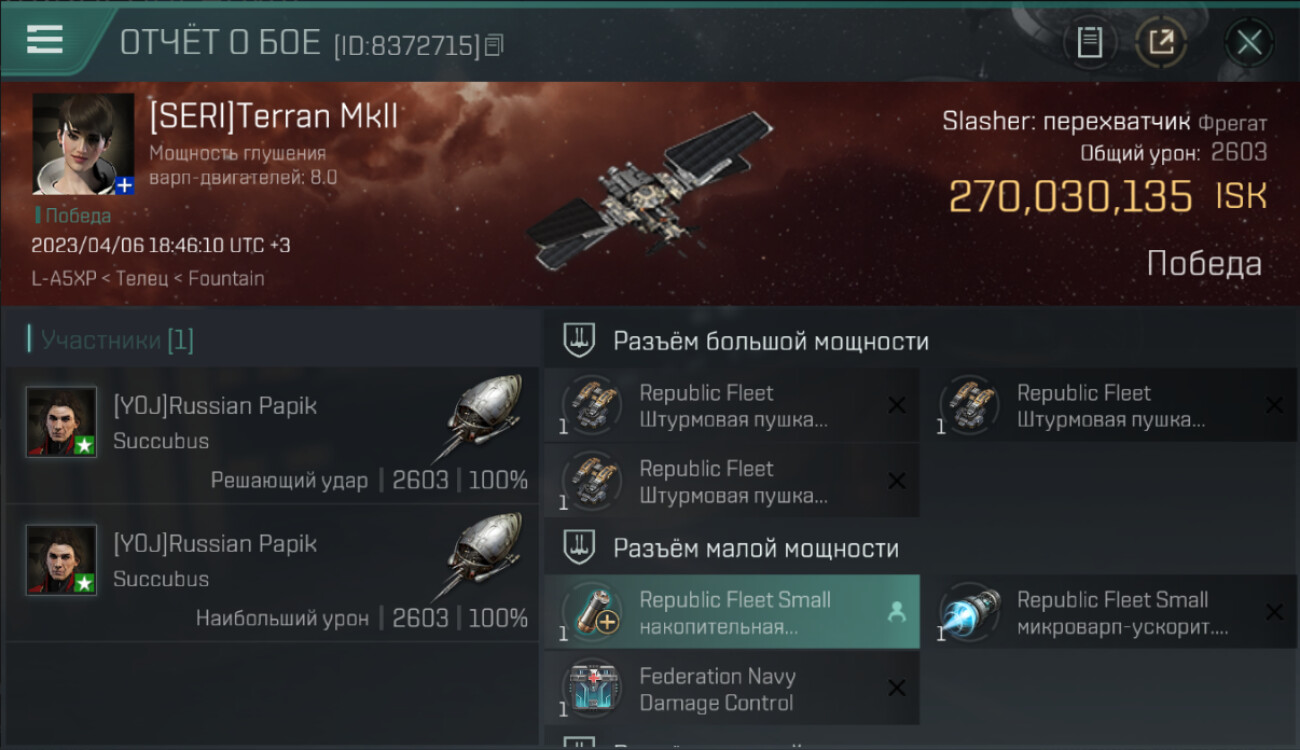This screenshot has height=750, width=1300.
Task: Click the location link L-A5XP Fountain
Action: click(x=148, y=279)
